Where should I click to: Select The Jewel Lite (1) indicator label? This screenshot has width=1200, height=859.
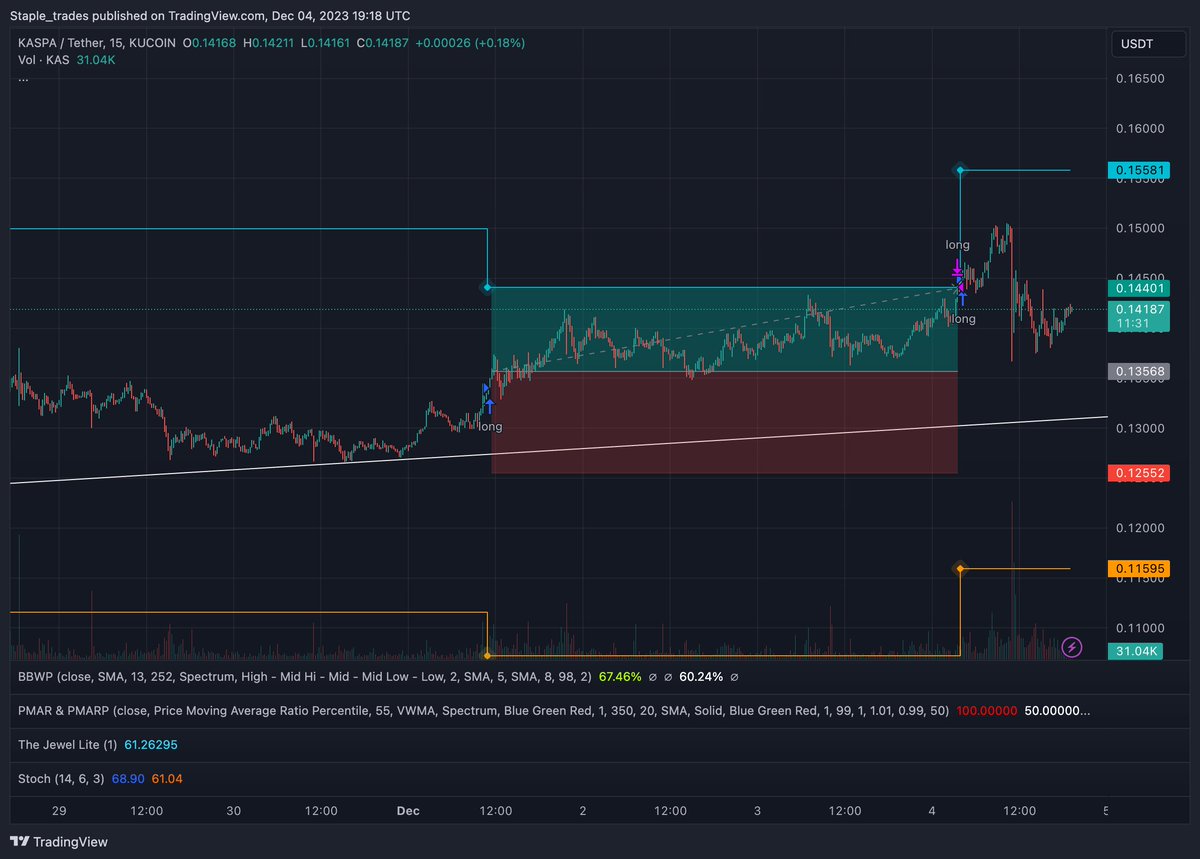click(68, 745)
